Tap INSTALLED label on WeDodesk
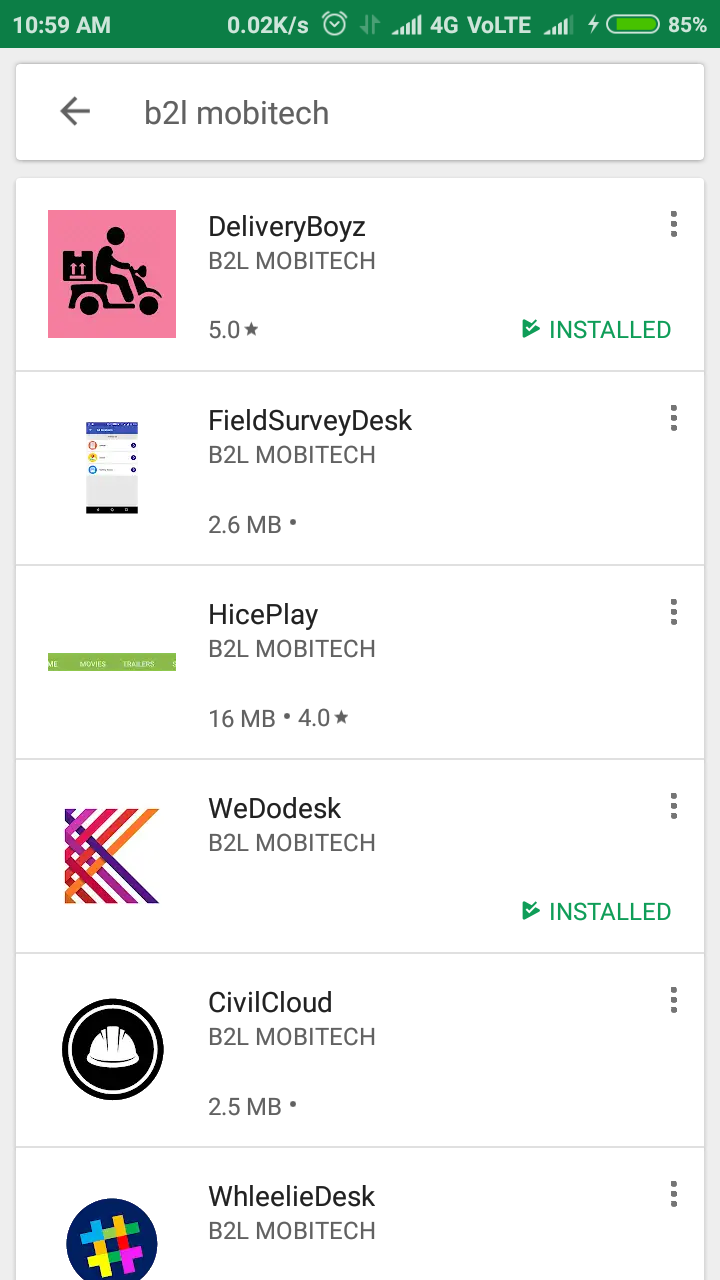 pos(597,911)
